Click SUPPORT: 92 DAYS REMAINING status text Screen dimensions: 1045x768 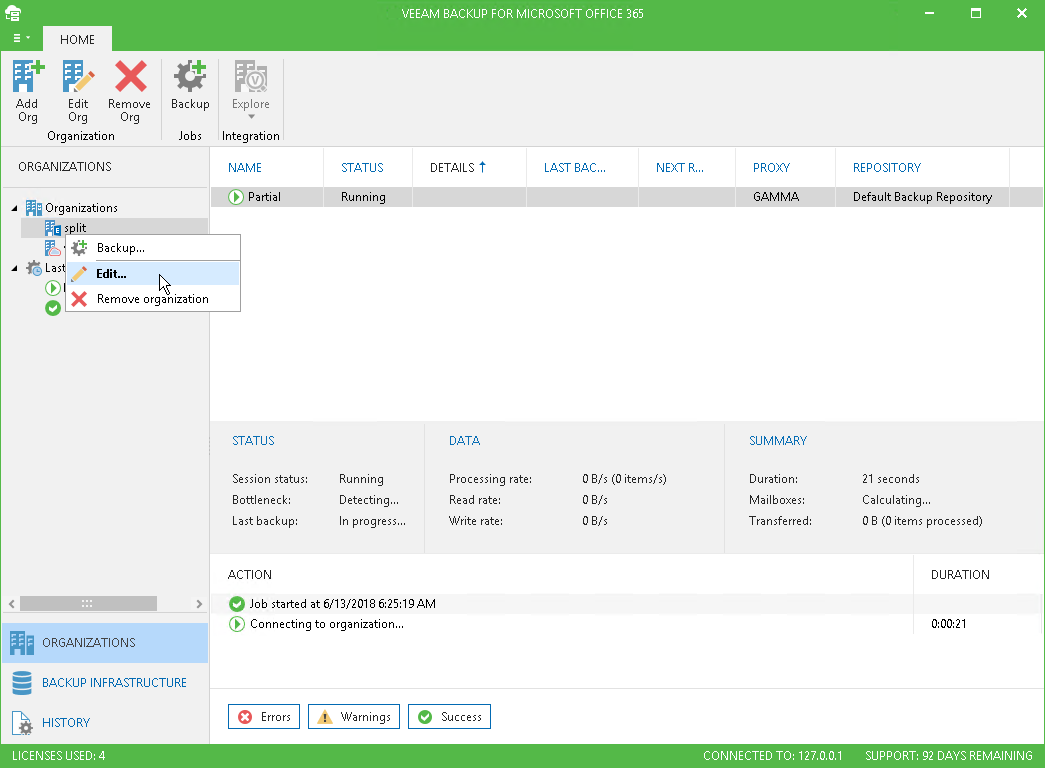948,755
